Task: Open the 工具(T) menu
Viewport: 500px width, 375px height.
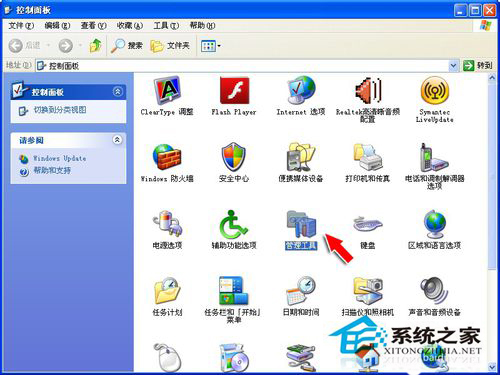Action: [x=166, y=26]
